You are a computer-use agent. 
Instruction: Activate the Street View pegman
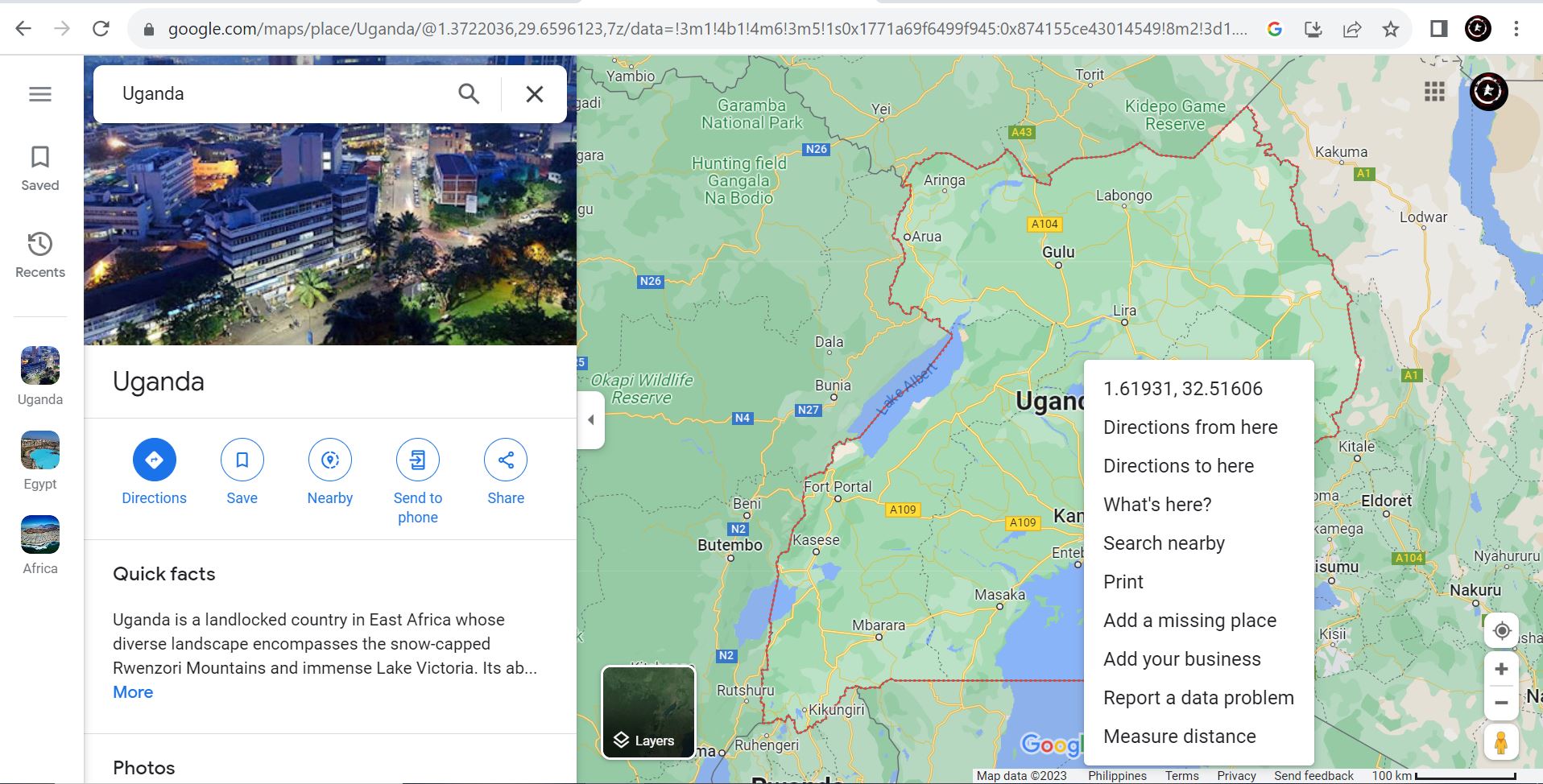(x=1501, y=742)
